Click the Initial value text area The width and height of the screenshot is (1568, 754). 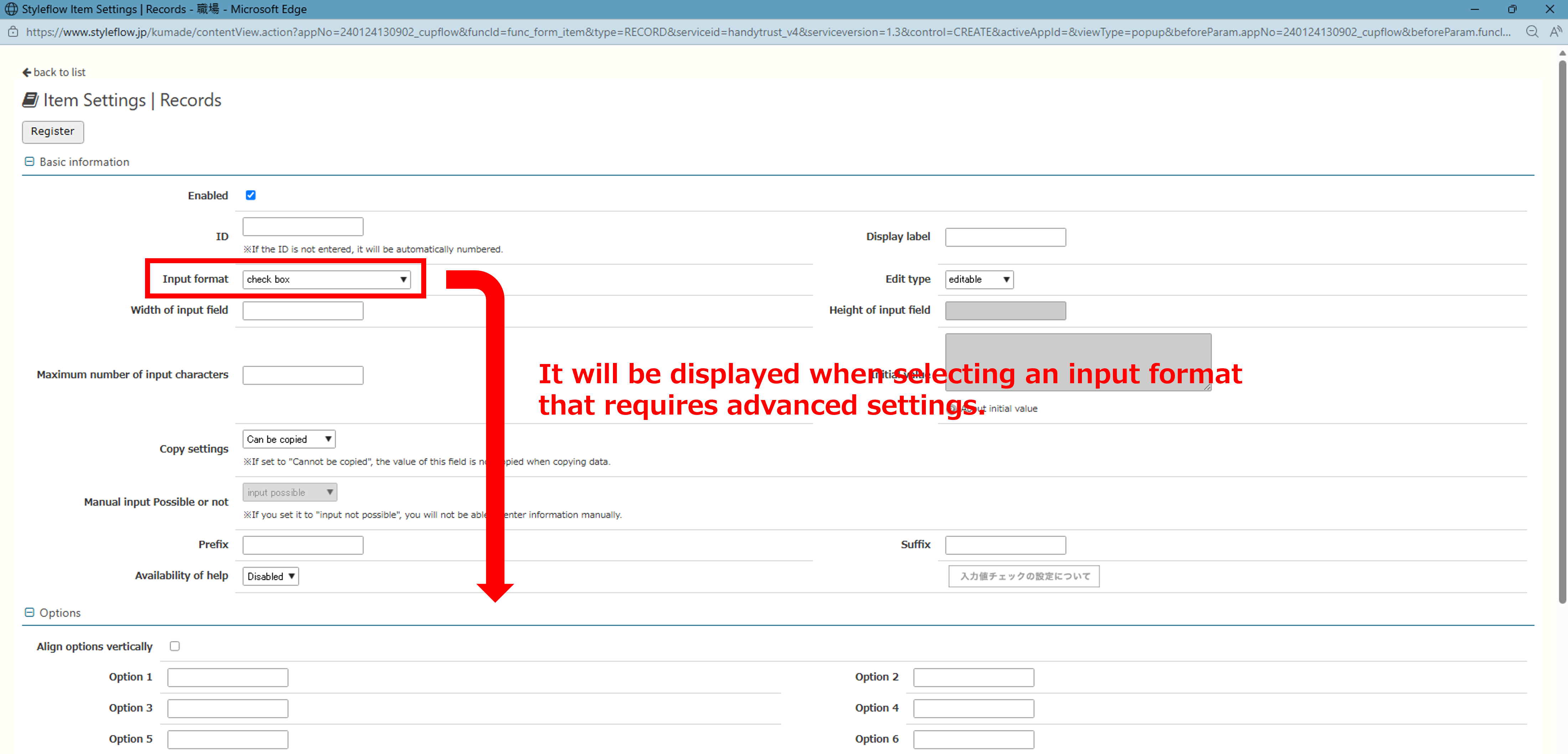[x=1078, y=362]
